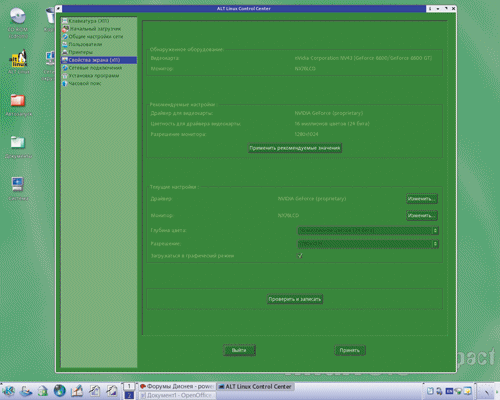Click the Применить рекомендуемые значения button
Screen dimensions: 500x400
(x=295, y=148)
